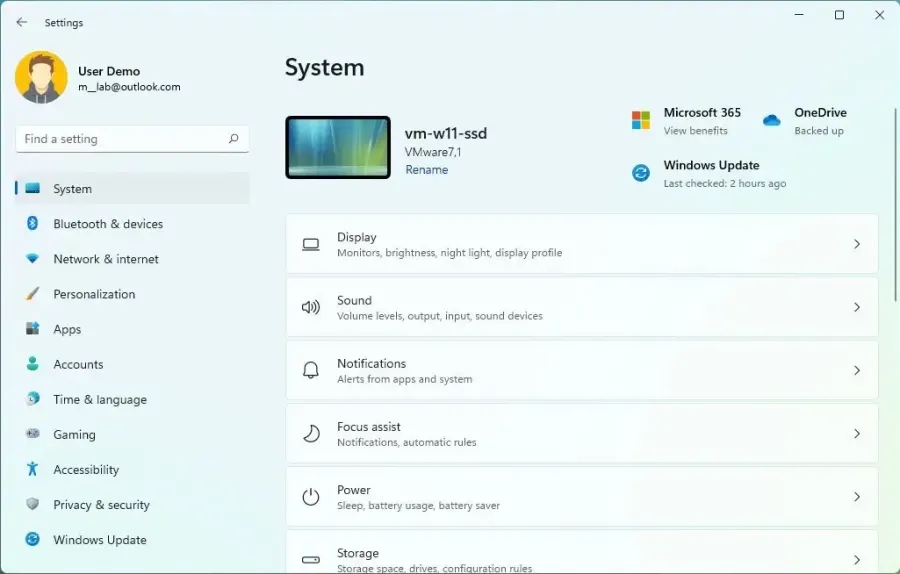The image size is (900, 574).
Task: Click the Focus assist moon icon
Action: [x=311, y=434]
